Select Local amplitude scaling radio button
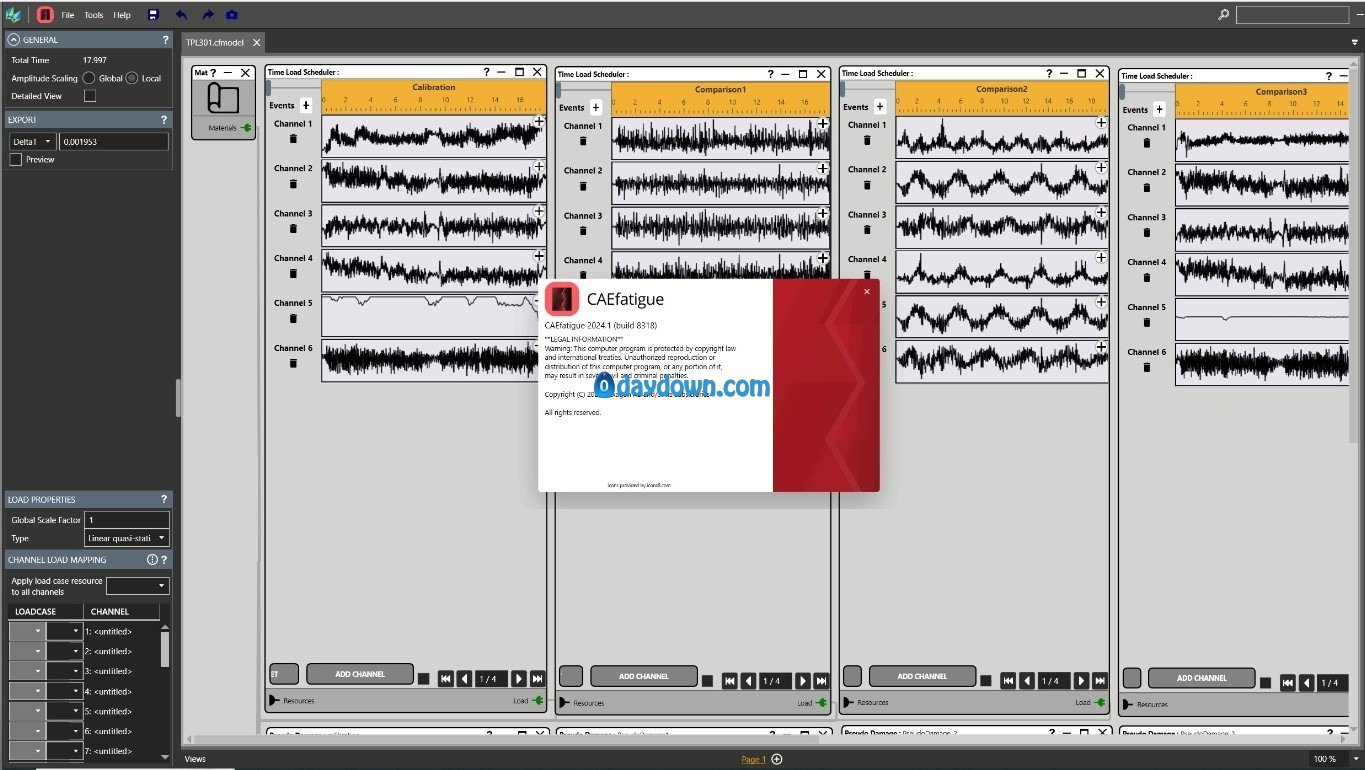This screenshot has height=770, width=1365. tap(132, 78)
